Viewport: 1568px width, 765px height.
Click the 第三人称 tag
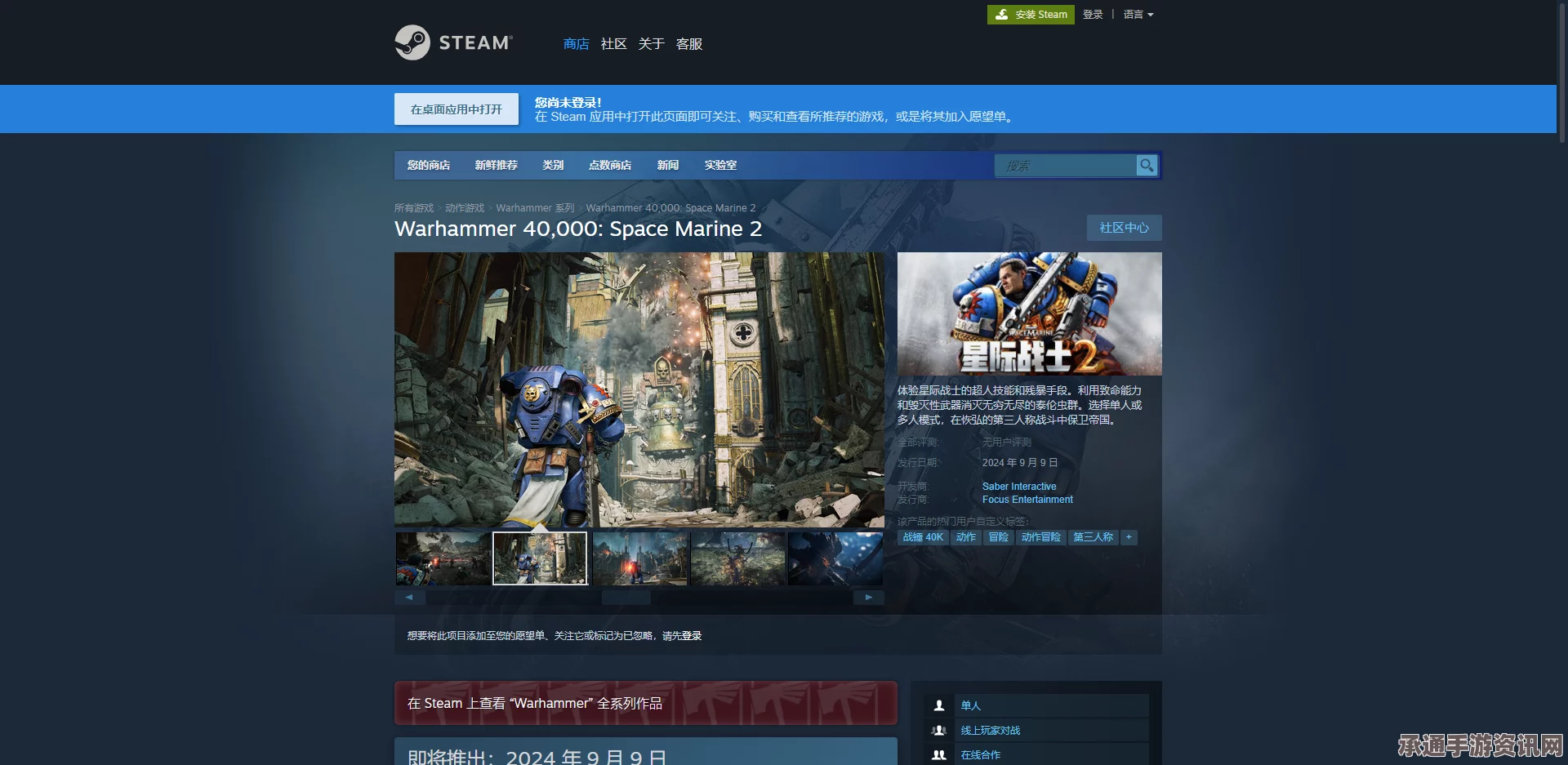(x=1094, y=537)
